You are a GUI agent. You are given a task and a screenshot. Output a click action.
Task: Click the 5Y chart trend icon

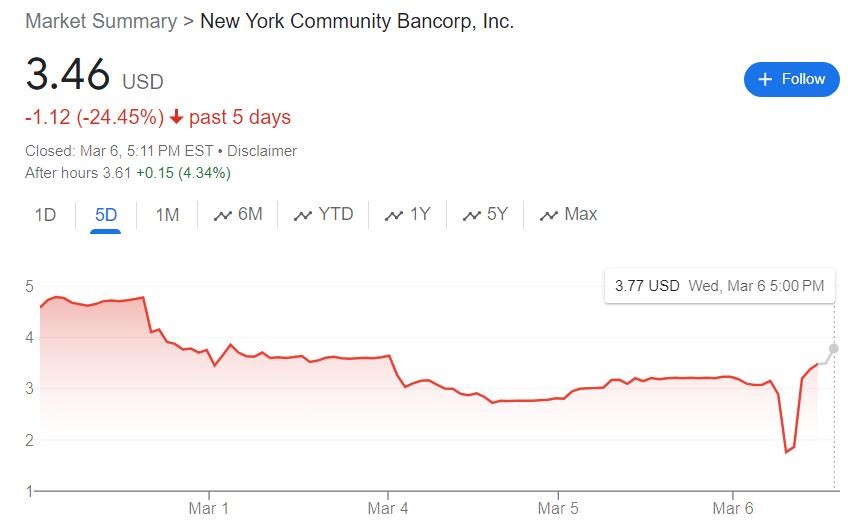[x=472, y=215]
